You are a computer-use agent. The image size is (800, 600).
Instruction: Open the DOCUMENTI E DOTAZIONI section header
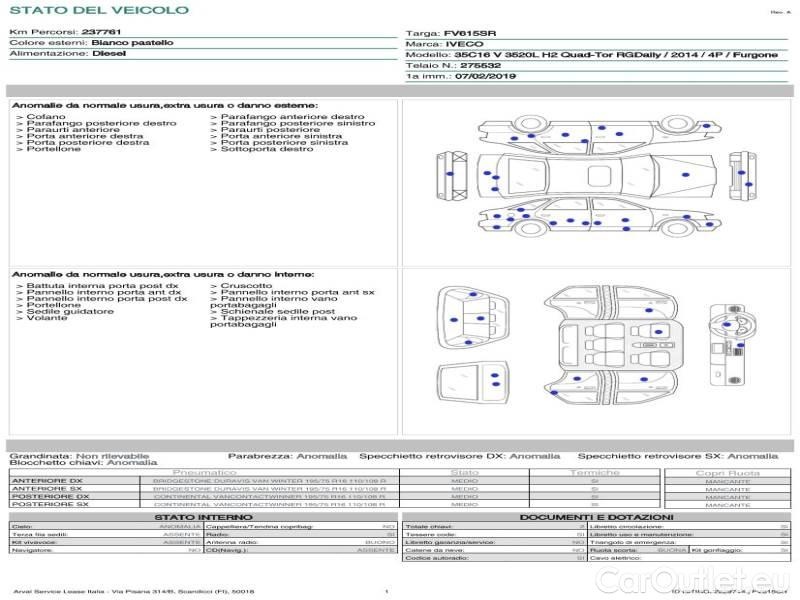[x=596, y=517]
